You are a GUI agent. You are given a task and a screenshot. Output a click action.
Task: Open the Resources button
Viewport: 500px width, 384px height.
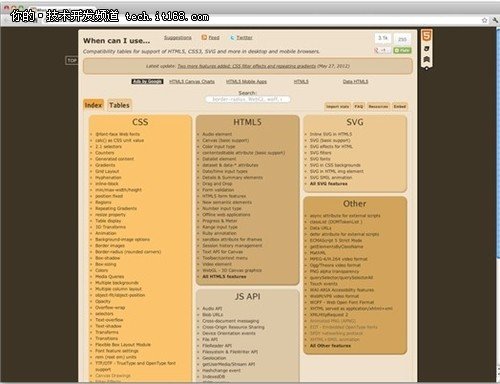(x=378, y=106)
